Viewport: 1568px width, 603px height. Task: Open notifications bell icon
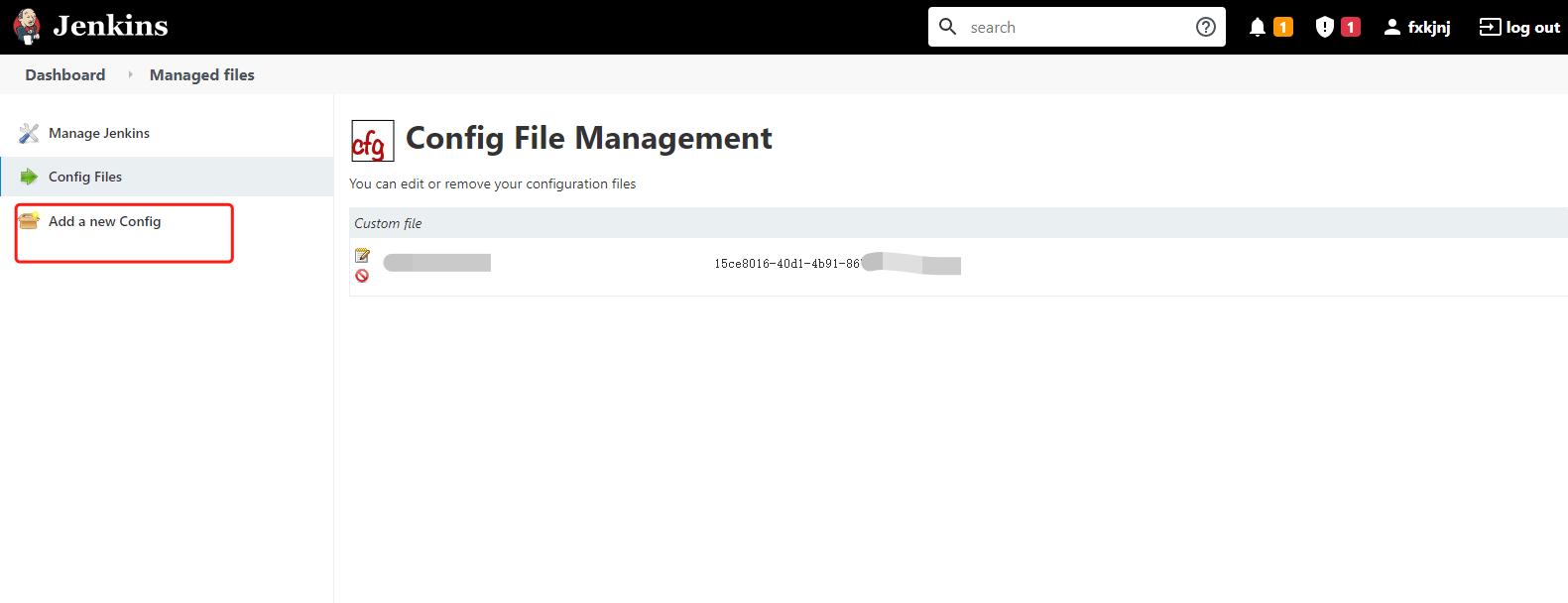[x=1258, y=27]
